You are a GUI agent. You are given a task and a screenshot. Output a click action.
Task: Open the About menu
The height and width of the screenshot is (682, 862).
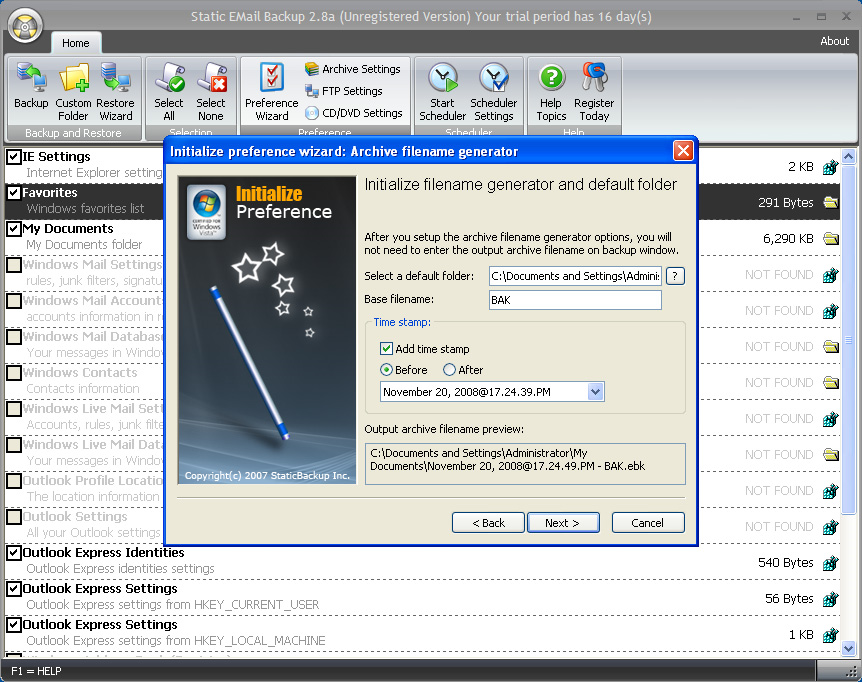[834, 41]
